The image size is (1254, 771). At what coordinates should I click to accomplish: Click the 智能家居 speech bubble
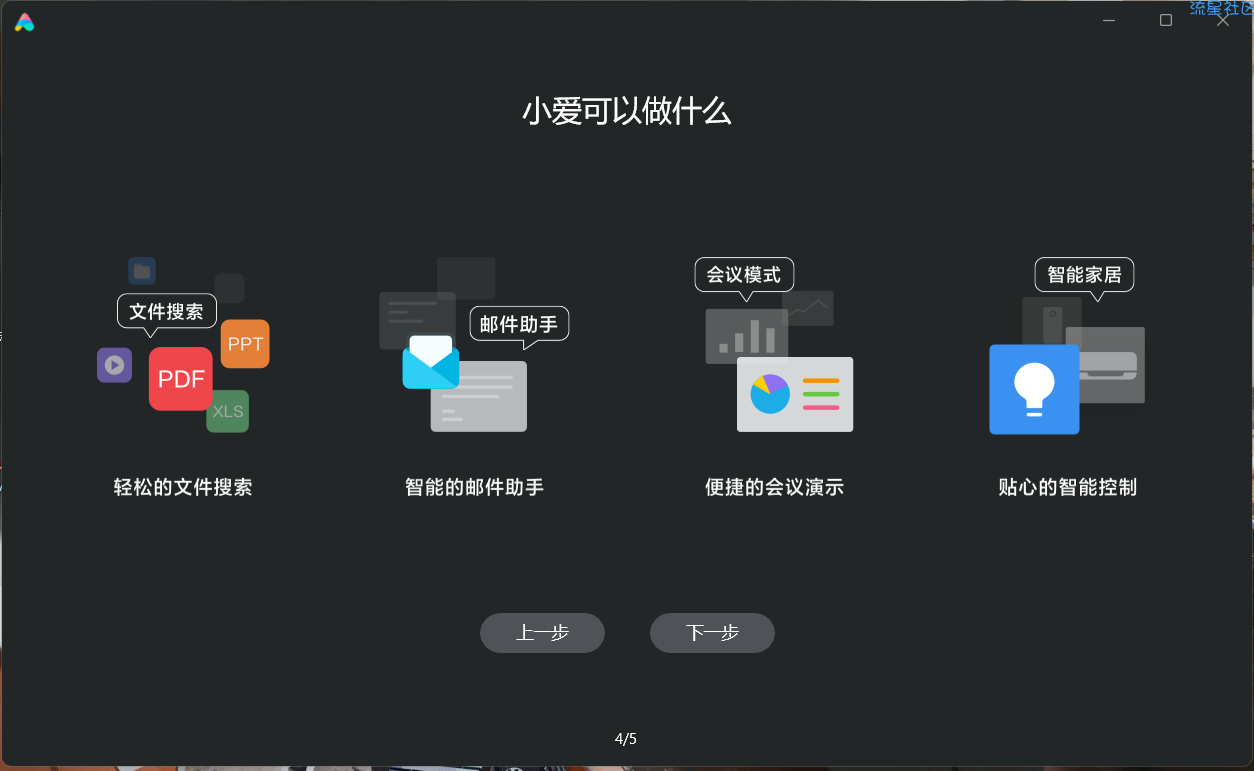point(1084,277)
